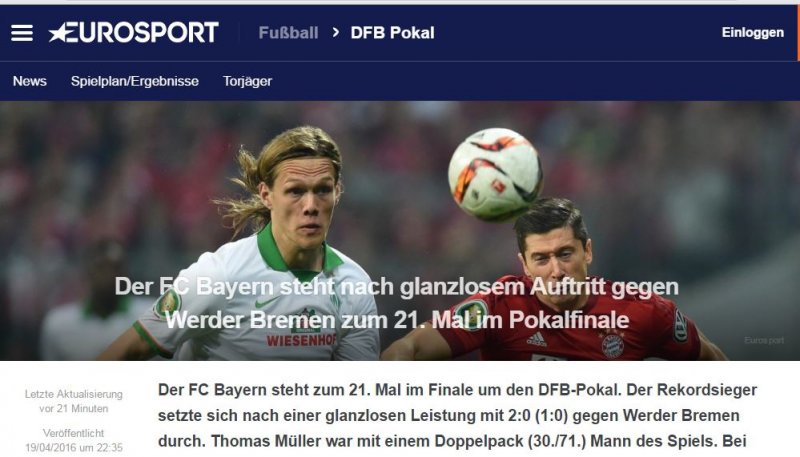Click the Eurosport photo credit watermark
The height and width of the screenshot is (457, 800).
click(764, 340)
